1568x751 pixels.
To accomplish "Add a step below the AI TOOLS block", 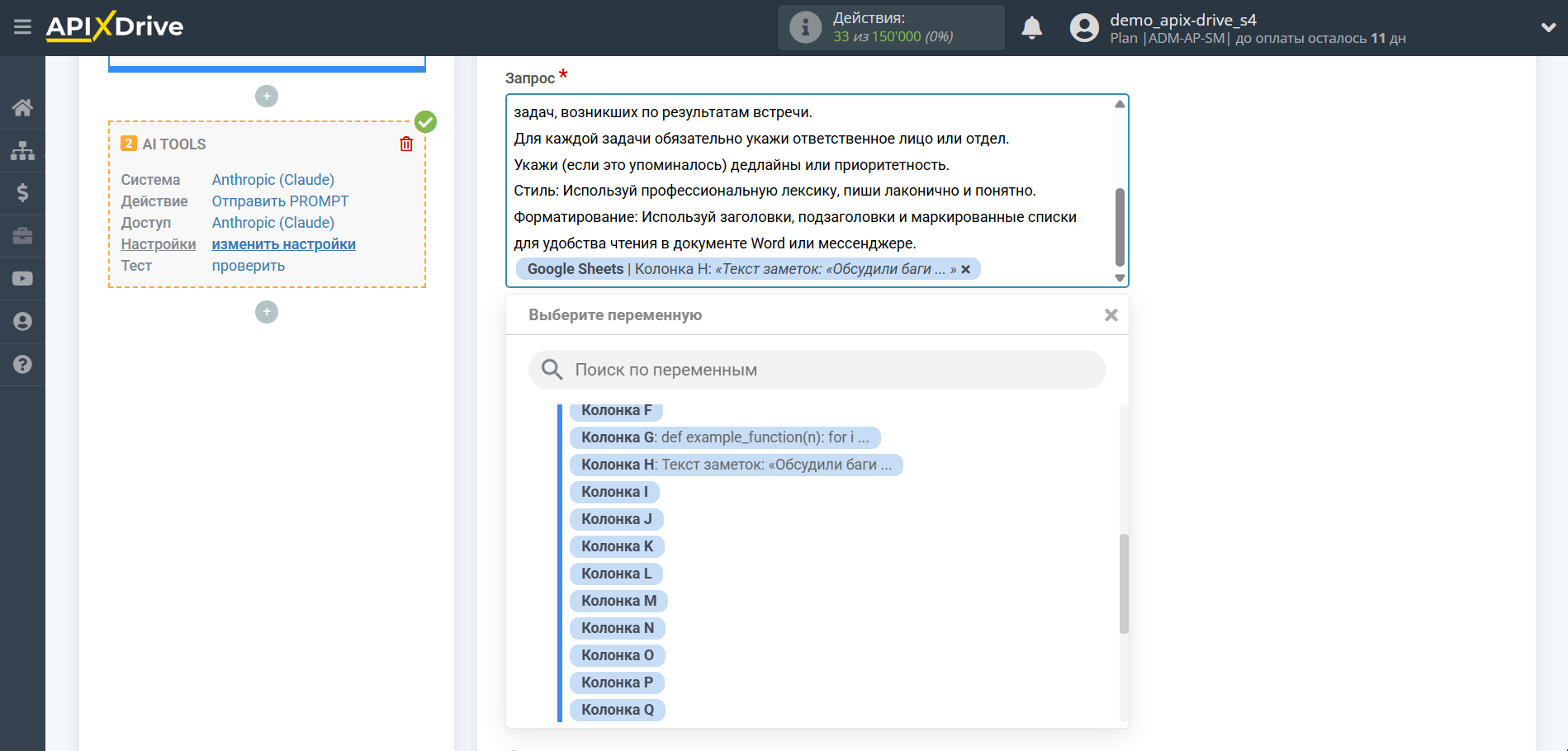I will [x=267, y=312].
